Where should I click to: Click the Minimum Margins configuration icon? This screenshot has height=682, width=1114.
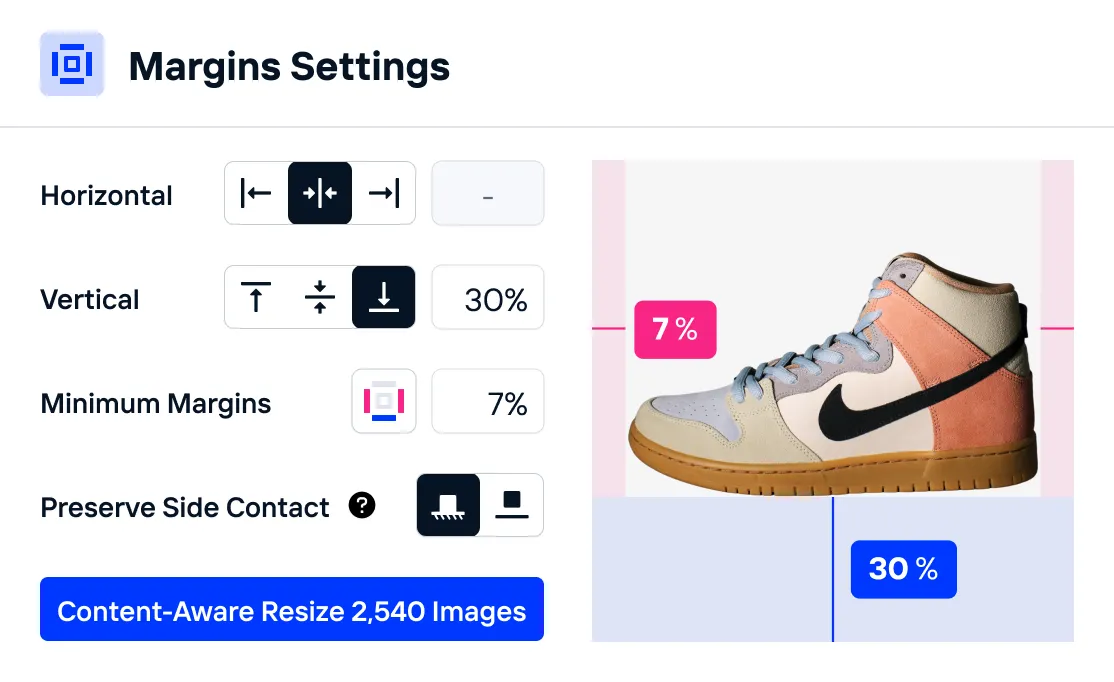(384, 401)
